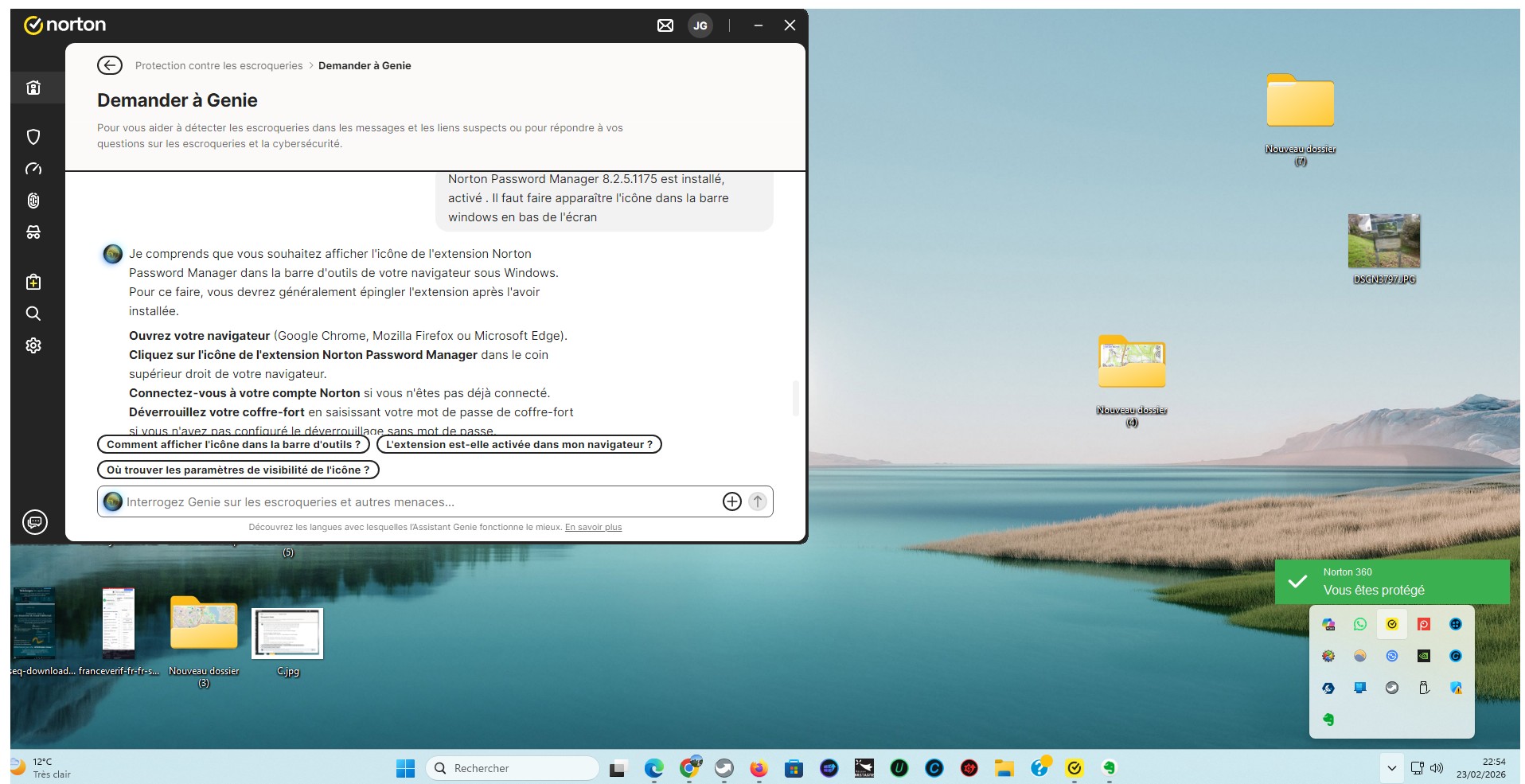
Task: Click the 'Demander à Genie' breadcrumb text
Action: (365, 65)
